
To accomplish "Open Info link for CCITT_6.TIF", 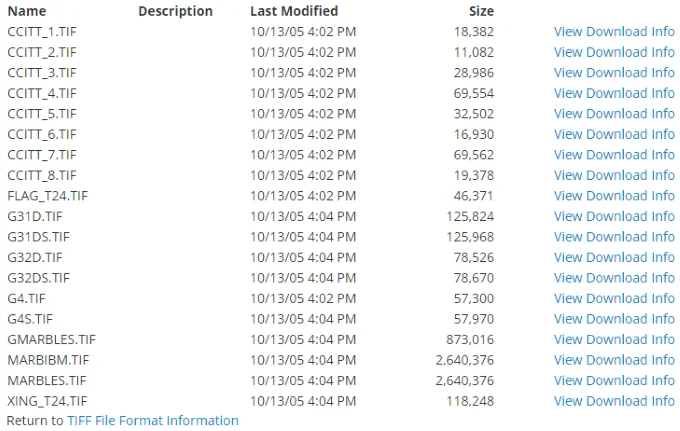I will tap(663, 134).
